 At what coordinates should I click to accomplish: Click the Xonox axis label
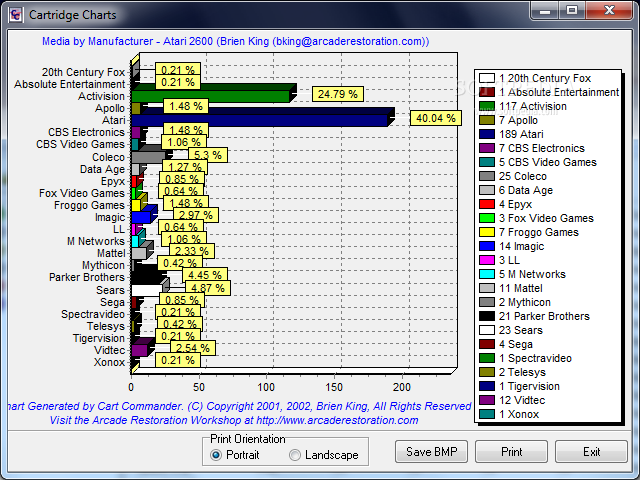click(109, 362)
